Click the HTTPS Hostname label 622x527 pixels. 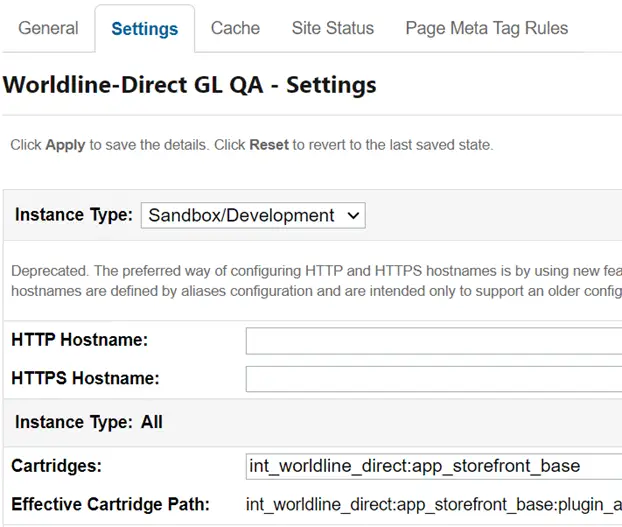[85, 379]
